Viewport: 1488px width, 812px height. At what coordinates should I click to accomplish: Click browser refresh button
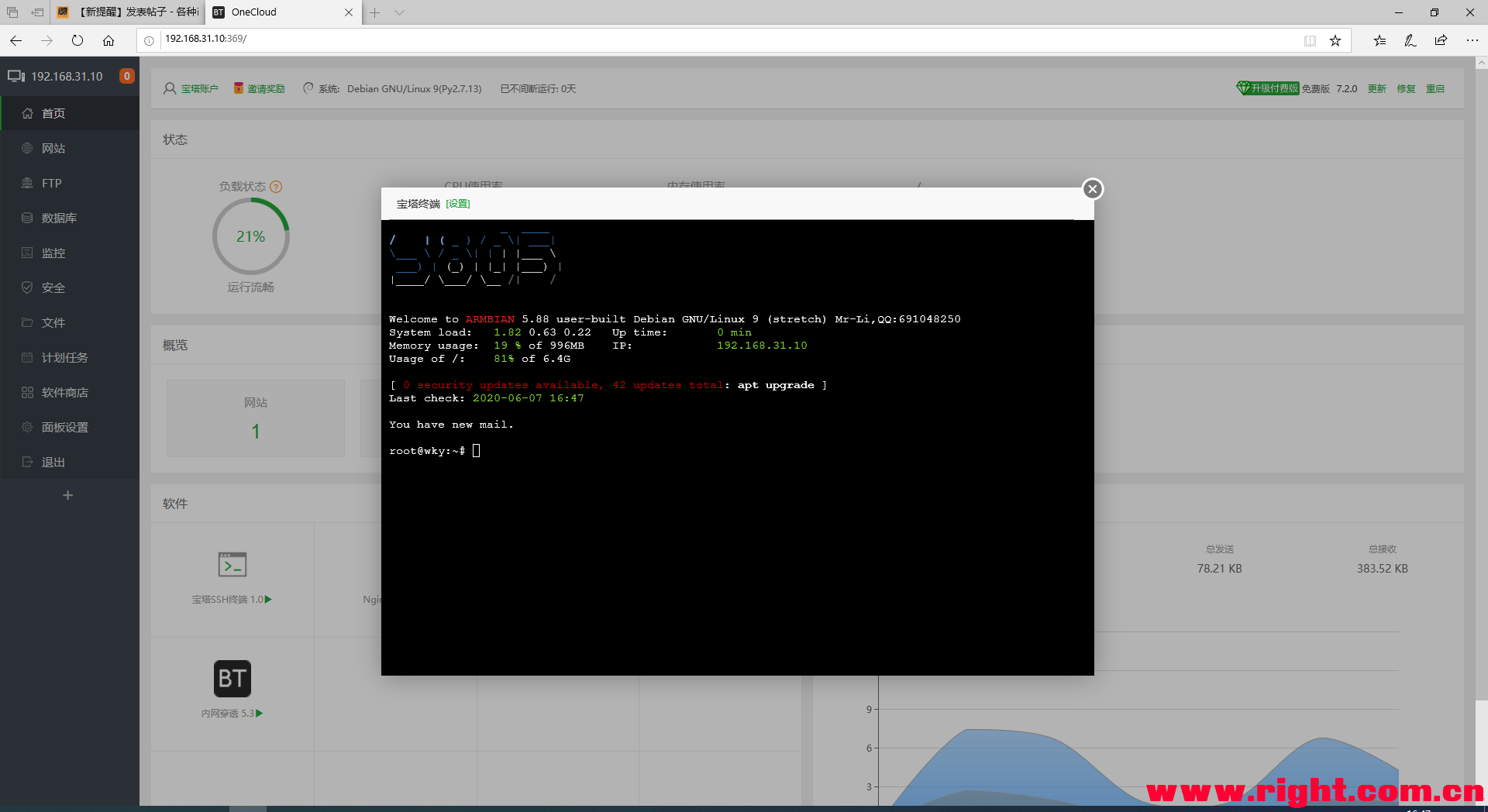[77, 40]
